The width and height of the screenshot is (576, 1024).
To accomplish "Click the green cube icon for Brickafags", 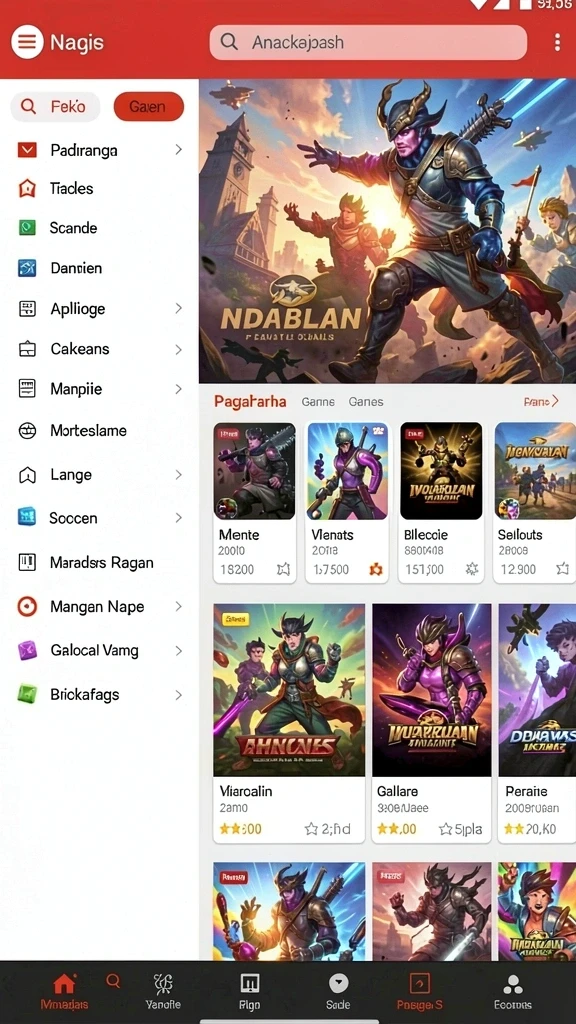I will 27,694.
